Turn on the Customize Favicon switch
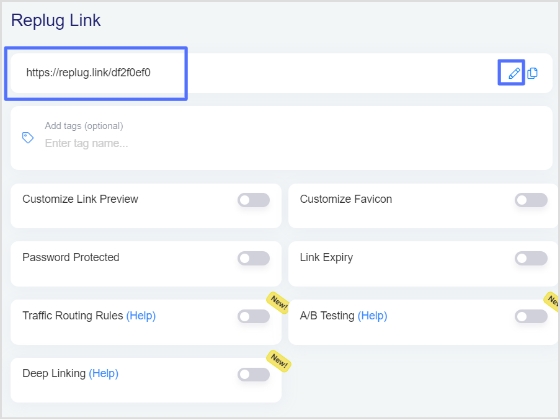The image size is (560, 420). 531,200
